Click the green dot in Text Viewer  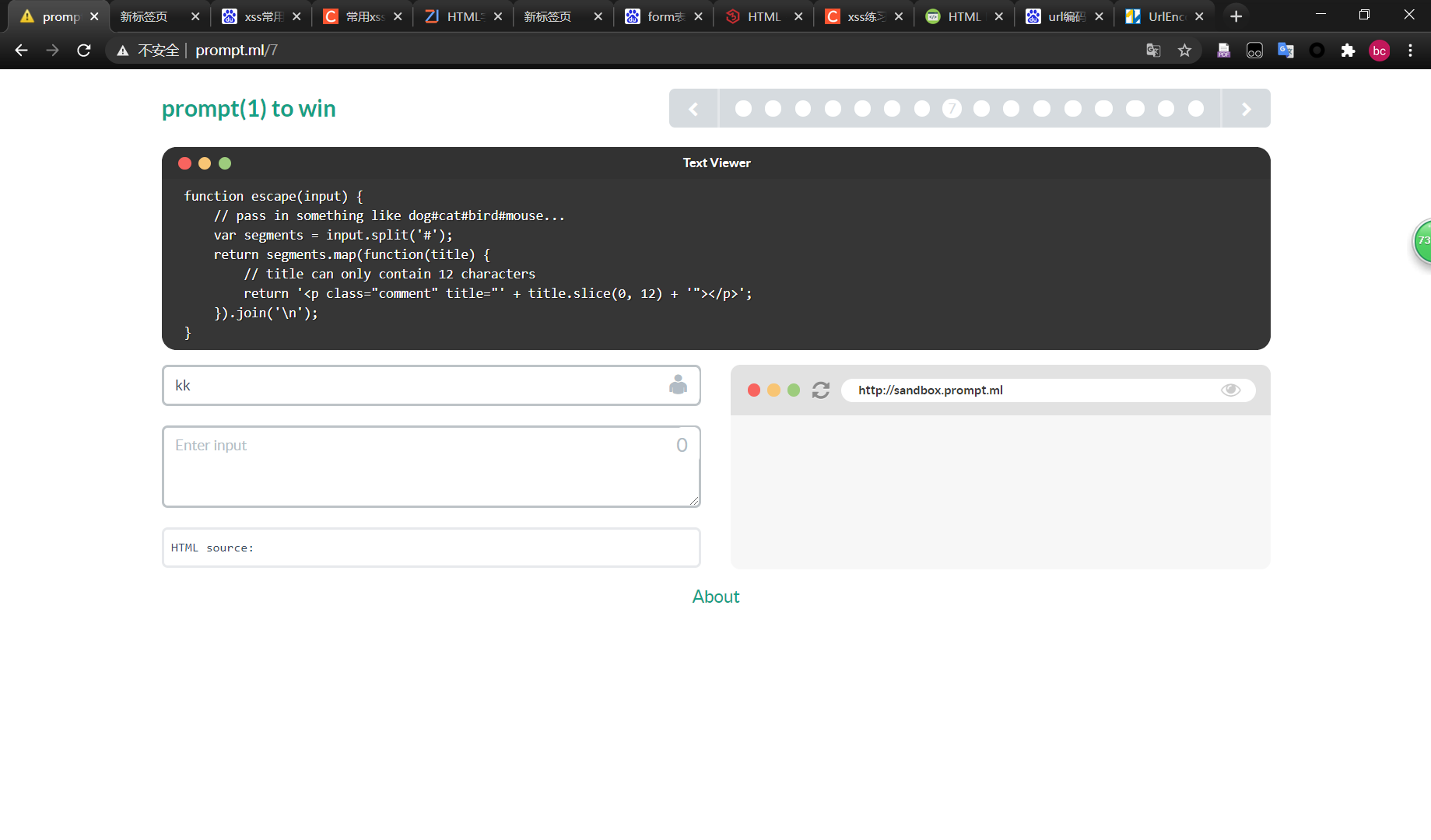tap(225, 163)
